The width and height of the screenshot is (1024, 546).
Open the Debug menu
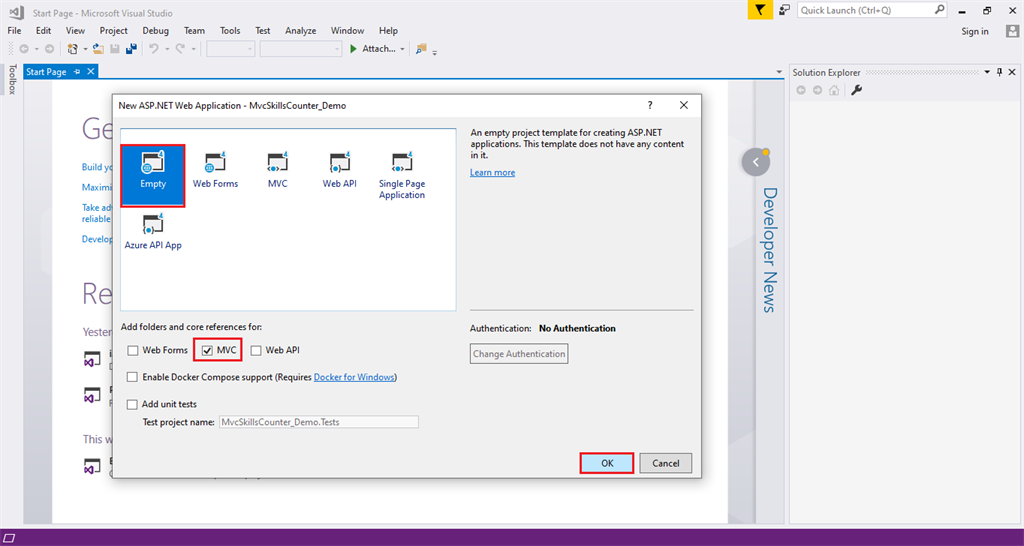(x=155, y=31)
